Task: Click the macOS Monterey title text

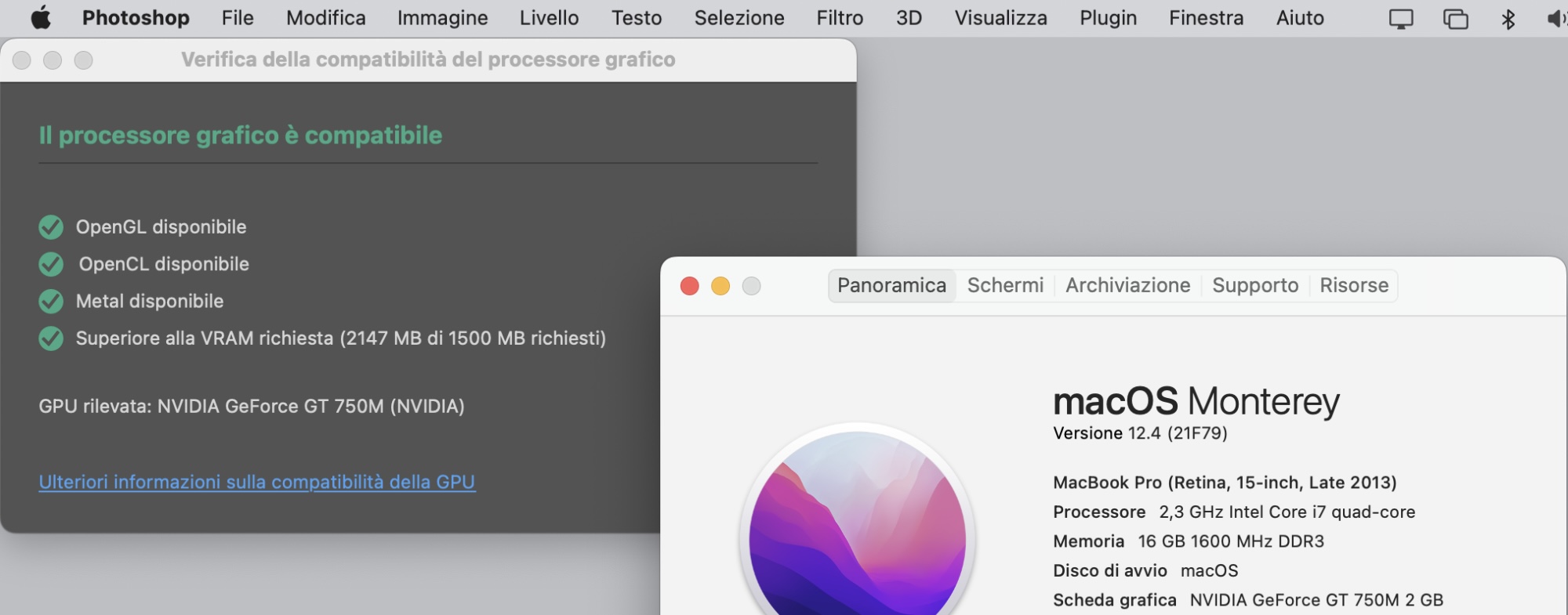Action: [1196, 402]
